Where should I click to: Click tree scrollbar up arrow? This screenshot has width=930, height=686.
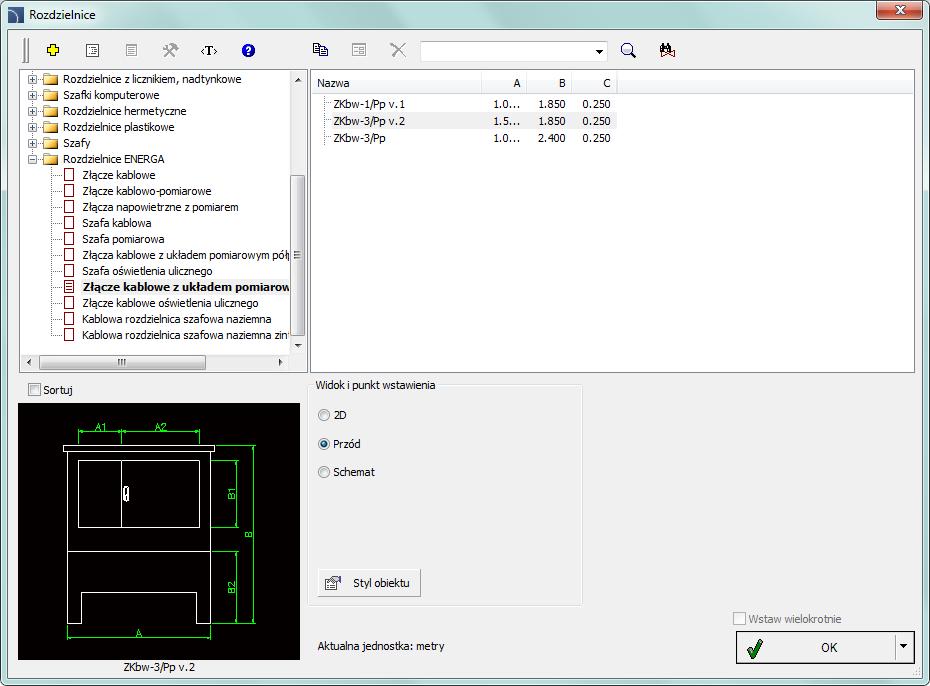point(298,79)
